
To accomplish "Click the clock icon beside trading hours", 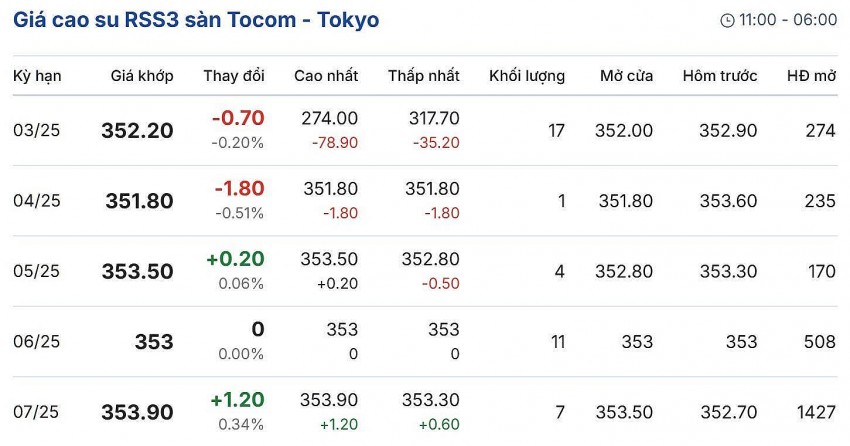I will pos(727,21).
